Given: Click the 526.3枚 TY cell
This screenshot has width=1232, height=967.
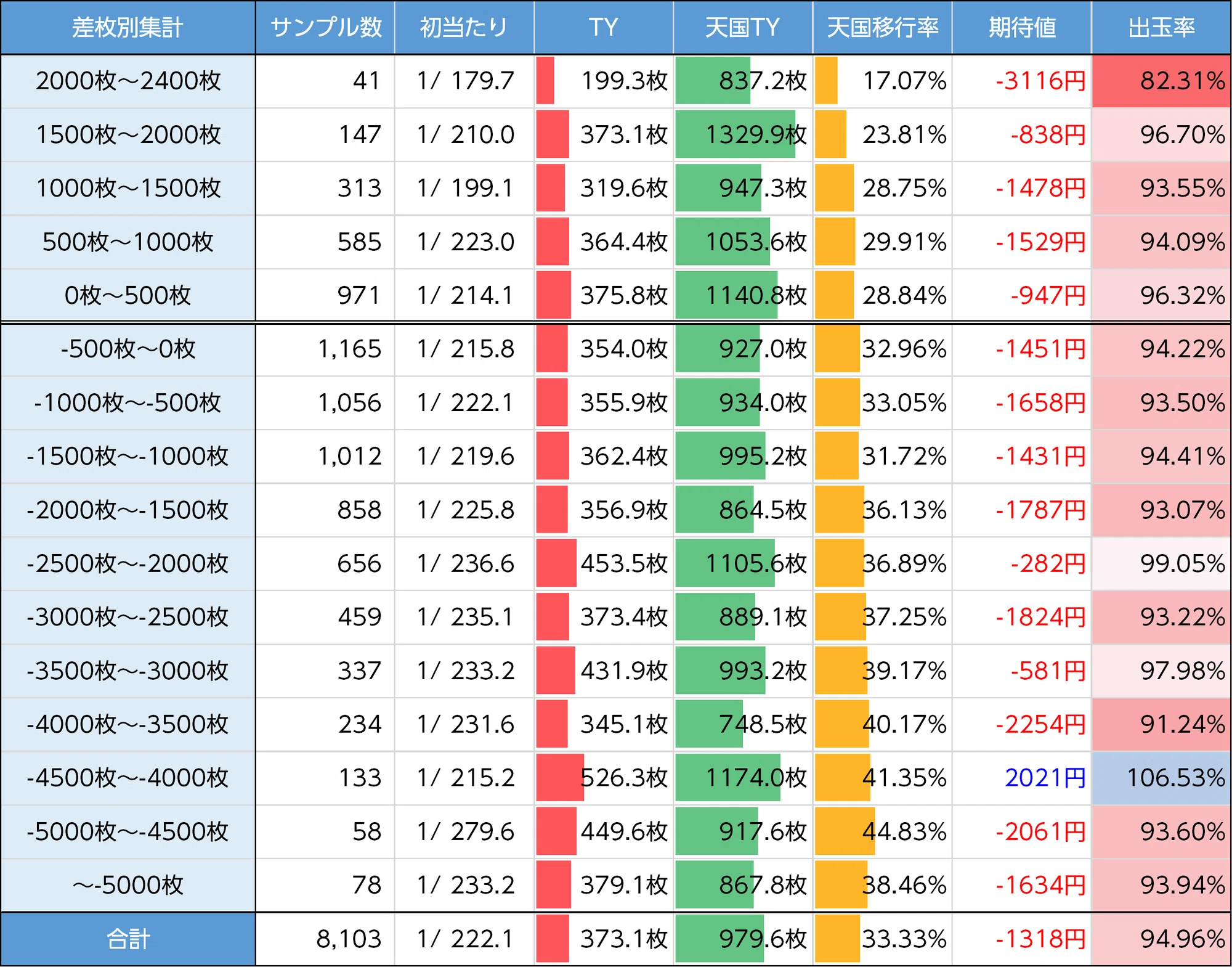Looking at the screenshot, I should click(604, 778).
